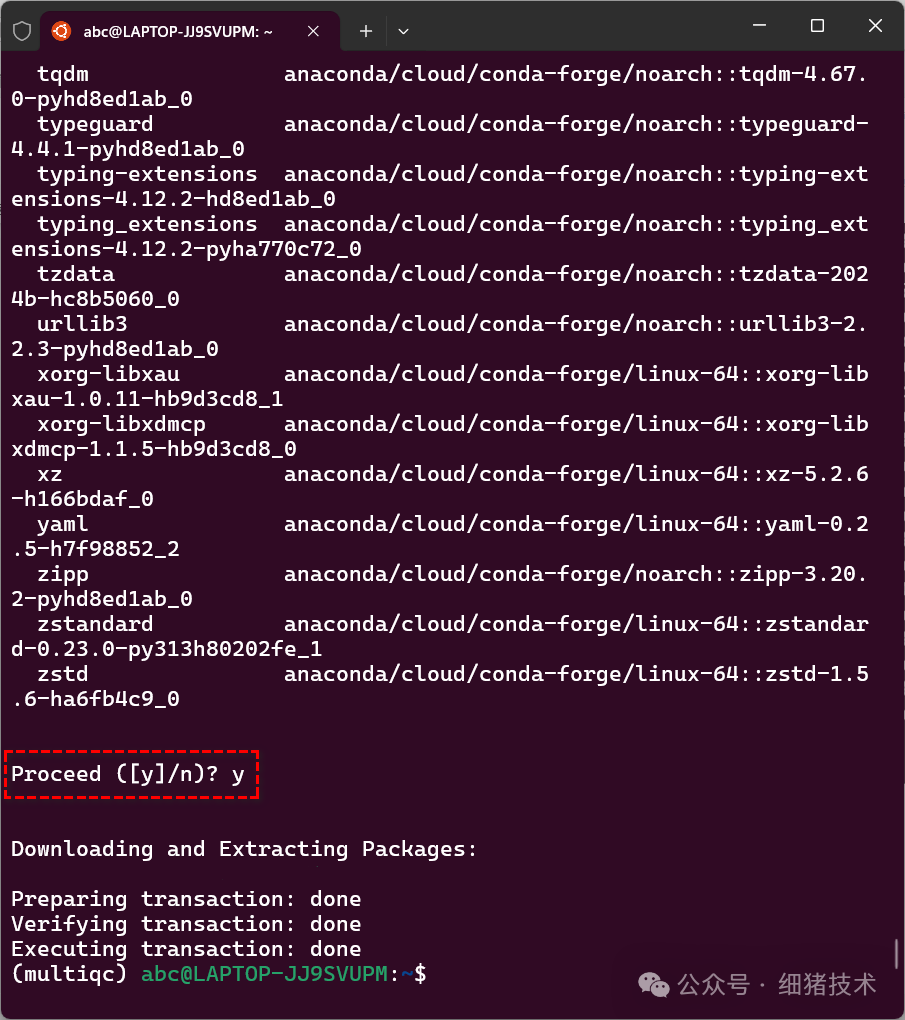Click the tqdm package name

62,73
